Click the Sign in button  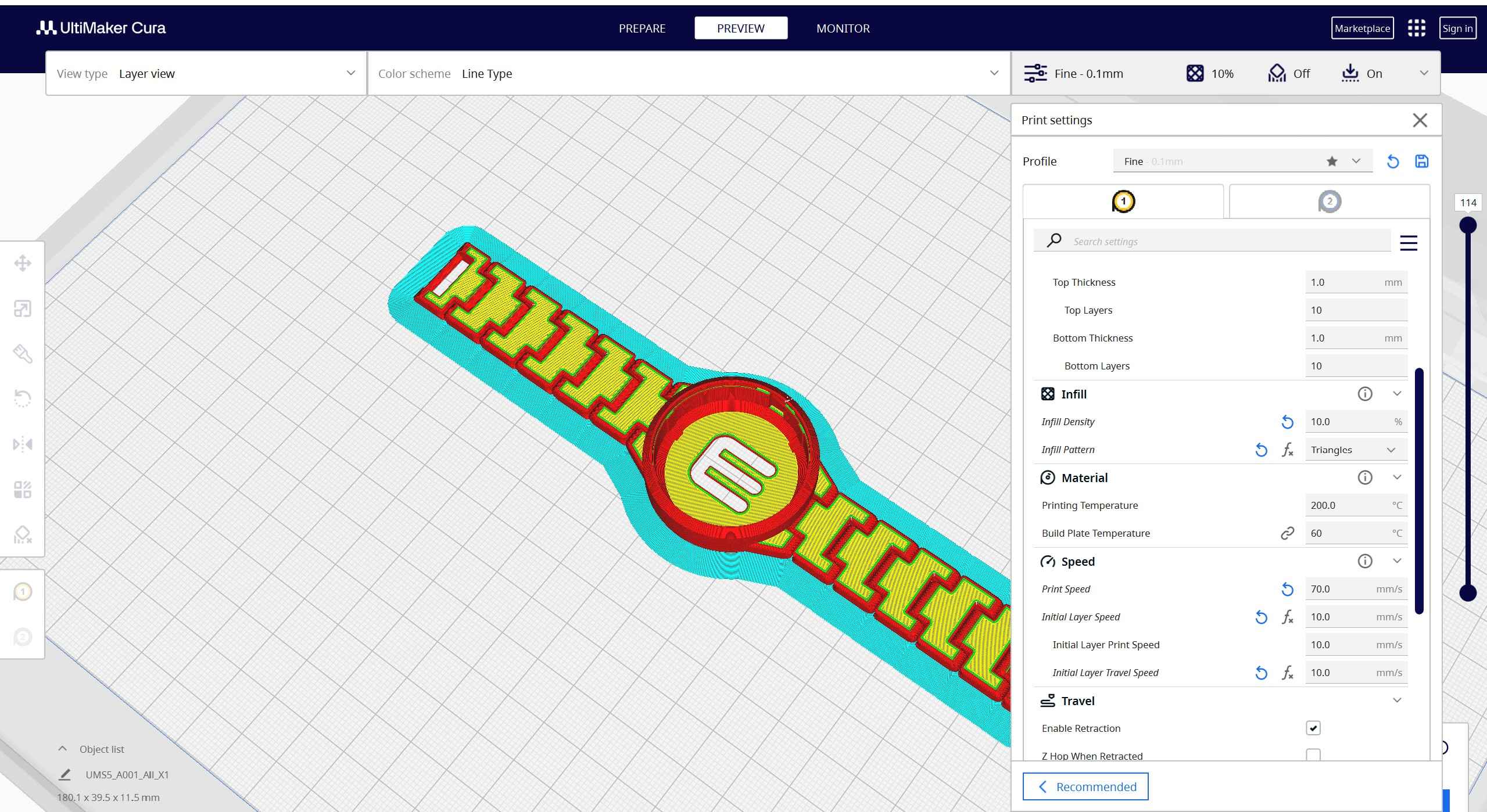[1457, 28]
